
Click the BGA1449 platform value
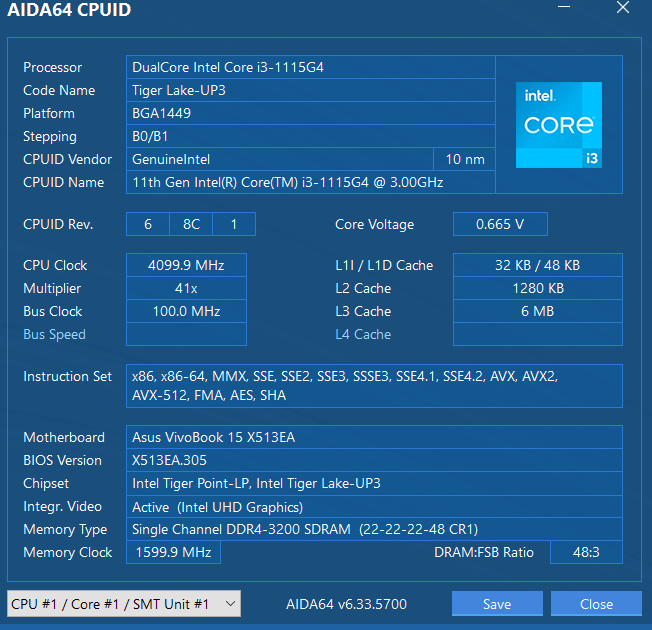tap(311, 113)
